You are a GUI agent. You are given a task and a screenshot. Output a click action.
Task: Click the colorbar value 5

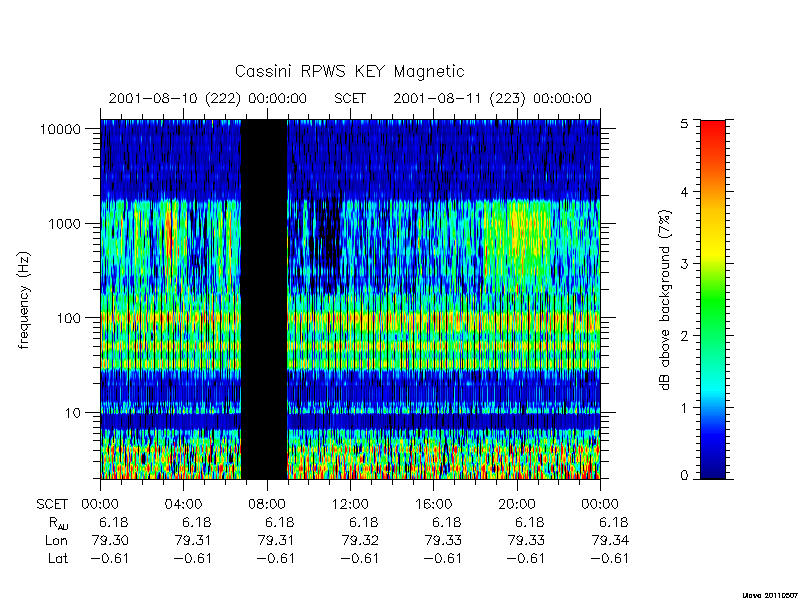tap(684, 123)
